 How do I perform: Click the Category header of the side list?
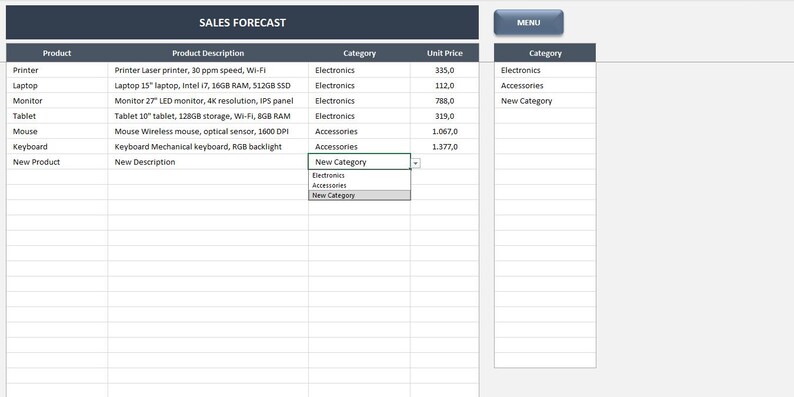[x=545, y=53]
